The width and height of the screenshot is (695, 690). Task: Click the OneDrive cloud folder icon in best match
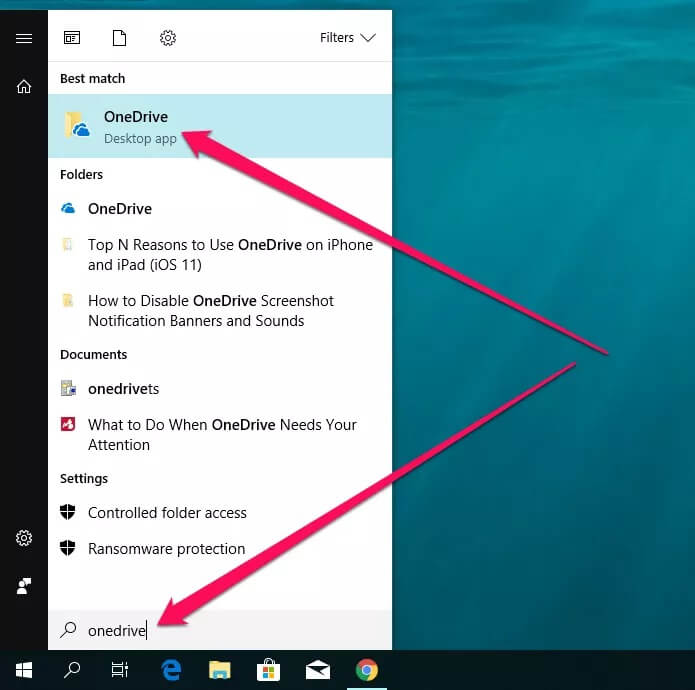coord(77,125)
